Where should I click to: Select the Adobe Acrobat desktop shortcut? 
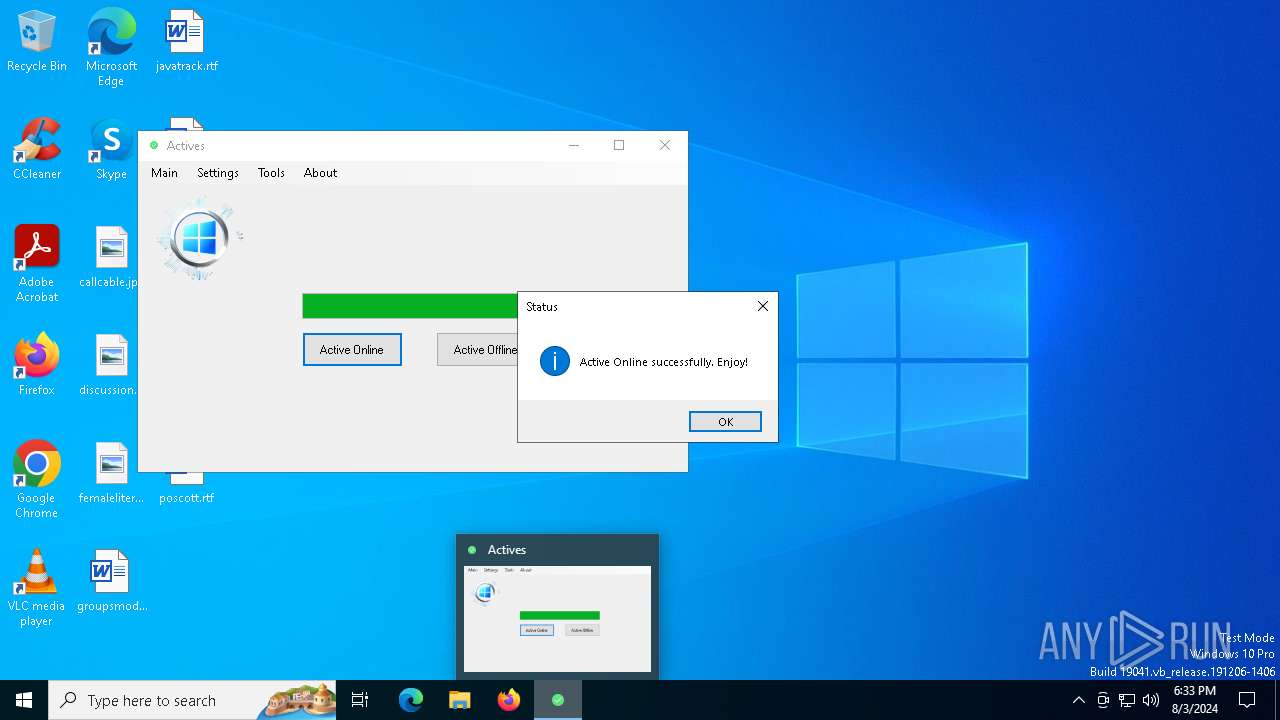(x=37, y=264)
